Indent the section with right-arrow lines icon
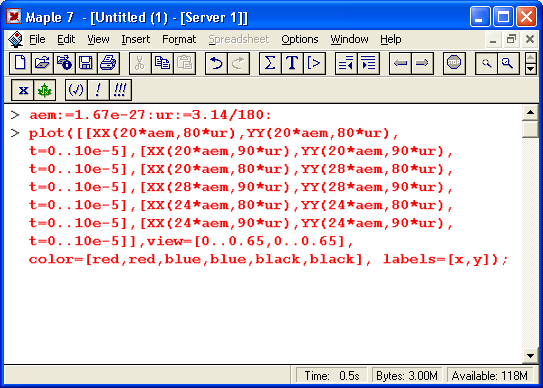Viewport: 543px width, 388px height. pos(368,63)
